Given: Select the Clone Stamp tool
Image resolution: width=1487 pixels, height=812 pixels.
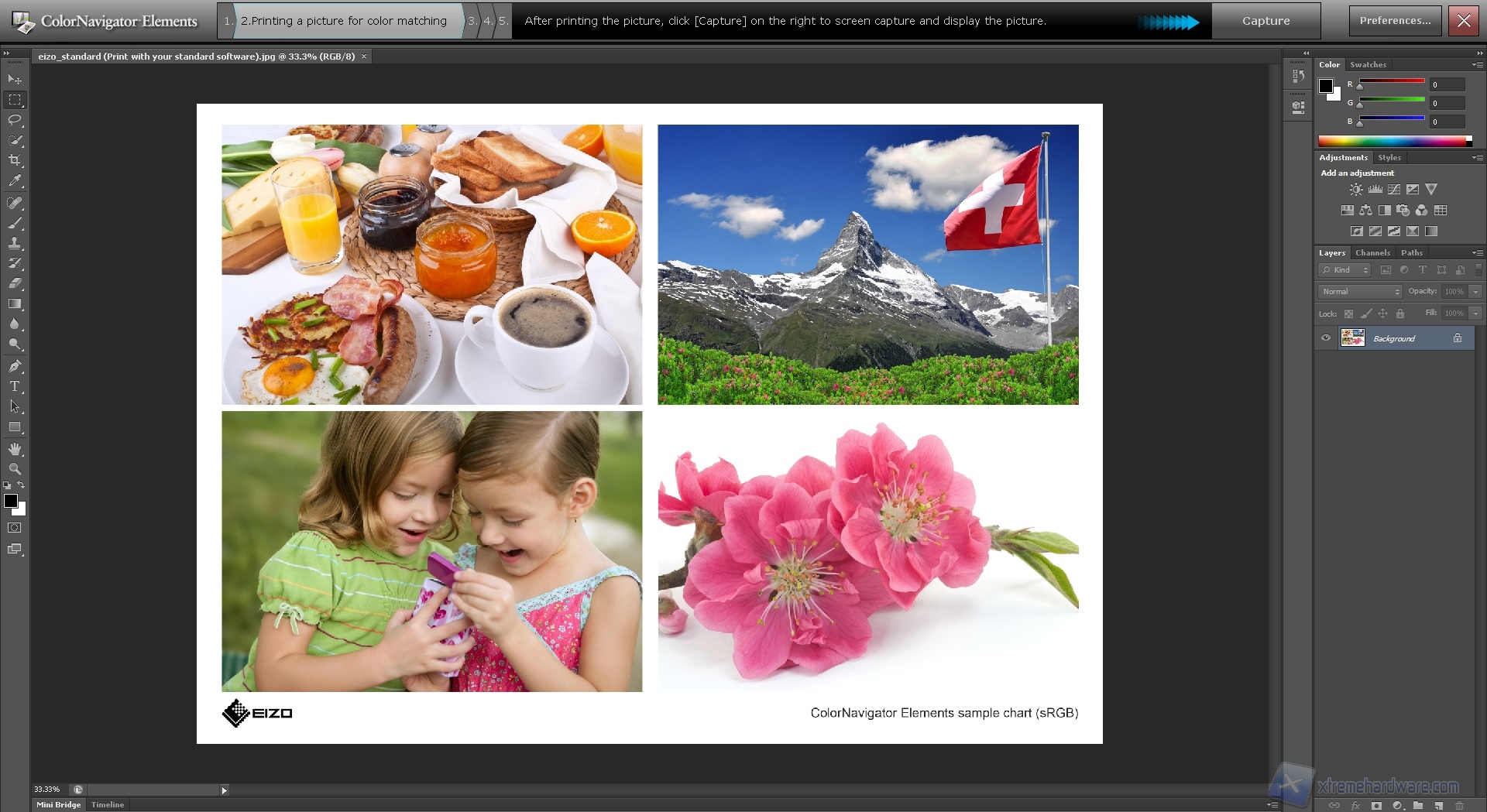Looking at the screenshot, I should [x=15, y=243].
